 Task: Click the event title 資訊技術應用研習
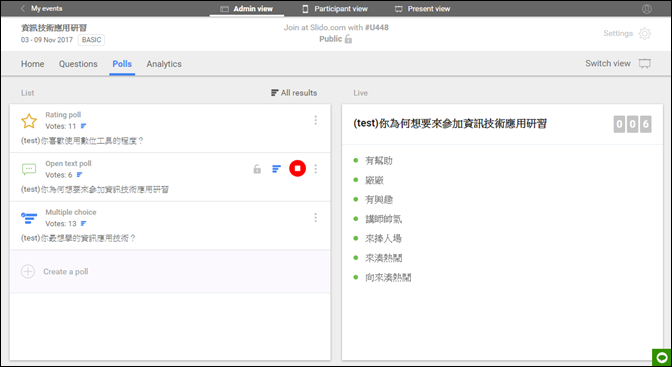coord(54,28)
